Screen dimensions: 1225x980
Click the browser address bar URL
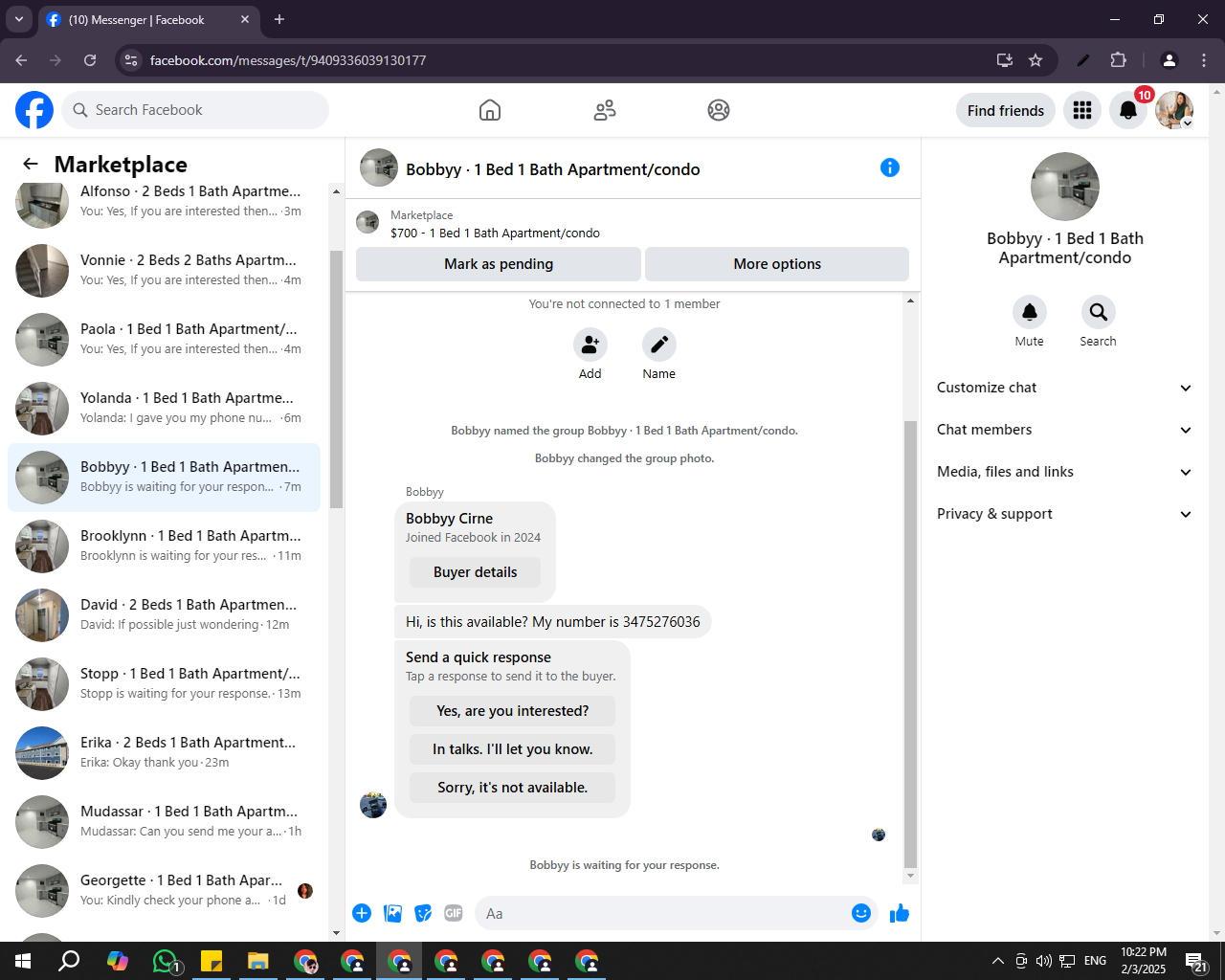click(288, 60)
